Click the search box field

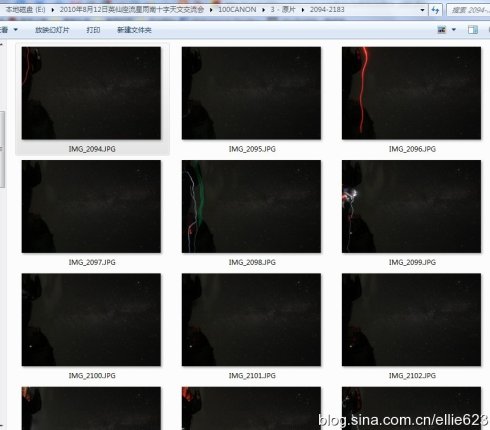[469, 10]
